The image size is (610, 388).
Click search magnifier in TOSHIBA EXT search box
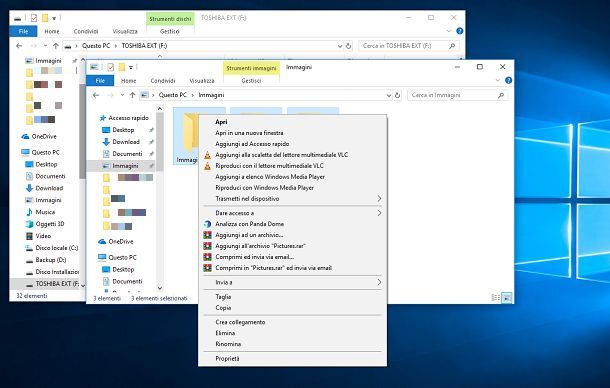coord(452,46)
